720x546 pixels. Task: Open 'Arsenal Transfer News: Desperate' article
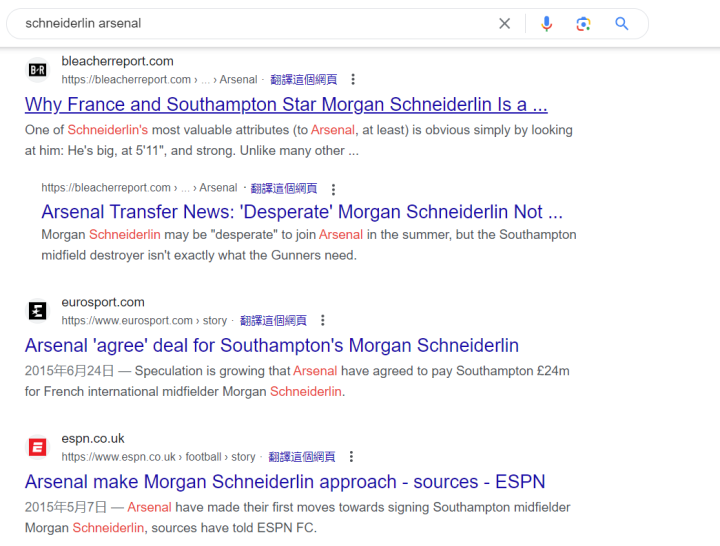click(301, 212)
